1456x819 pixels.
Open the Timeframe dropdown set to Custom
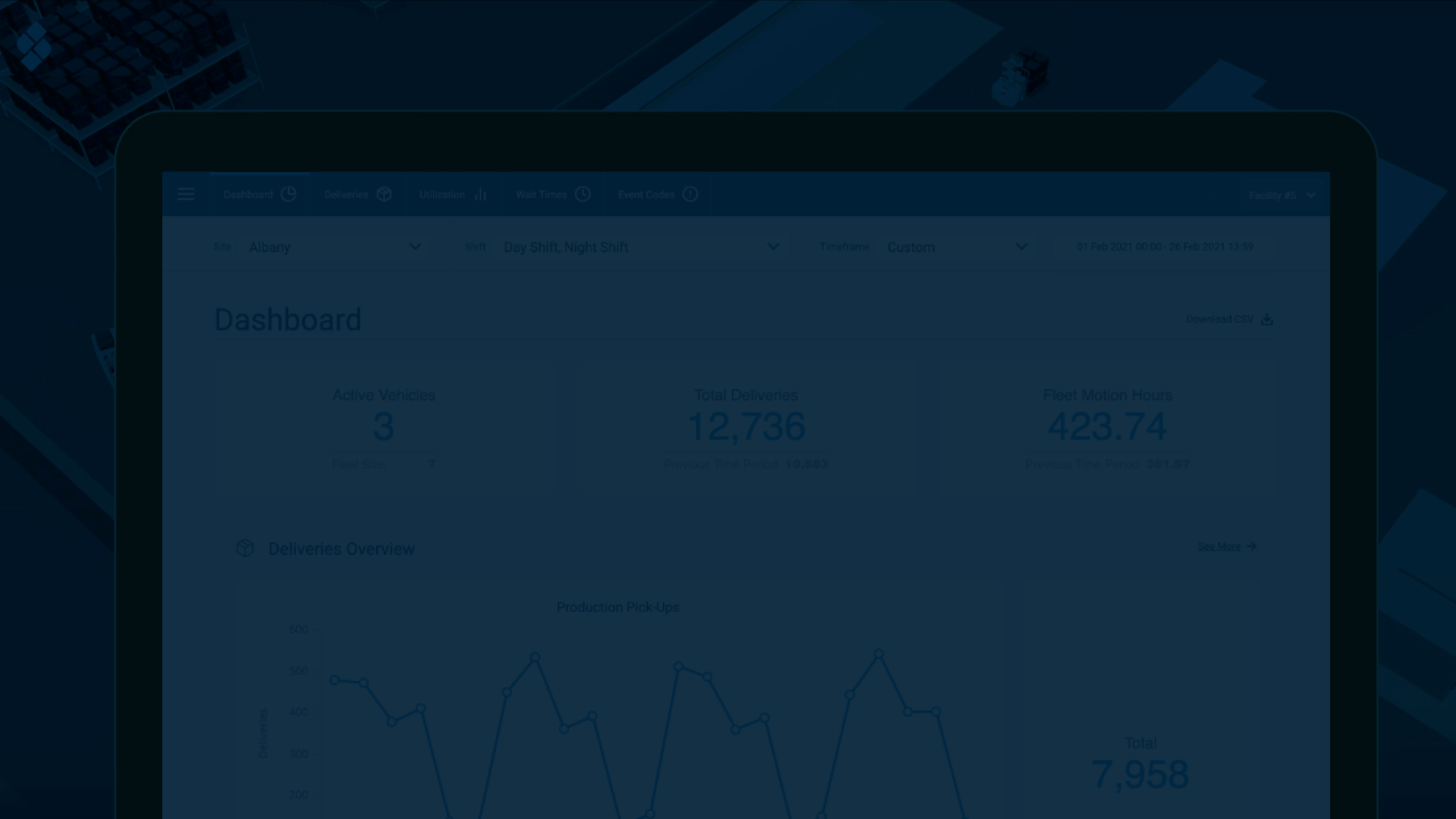(x=958, y=247)
